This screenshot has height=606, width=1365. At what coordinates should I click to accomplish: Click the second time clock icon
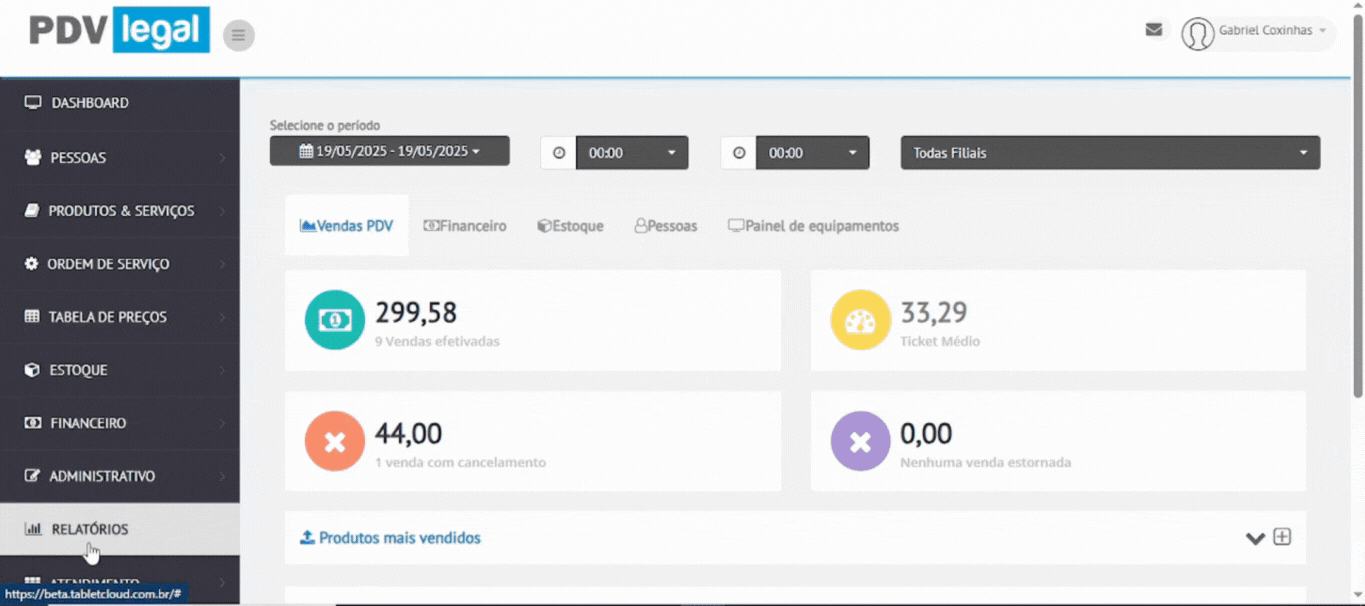click(739, 153)
